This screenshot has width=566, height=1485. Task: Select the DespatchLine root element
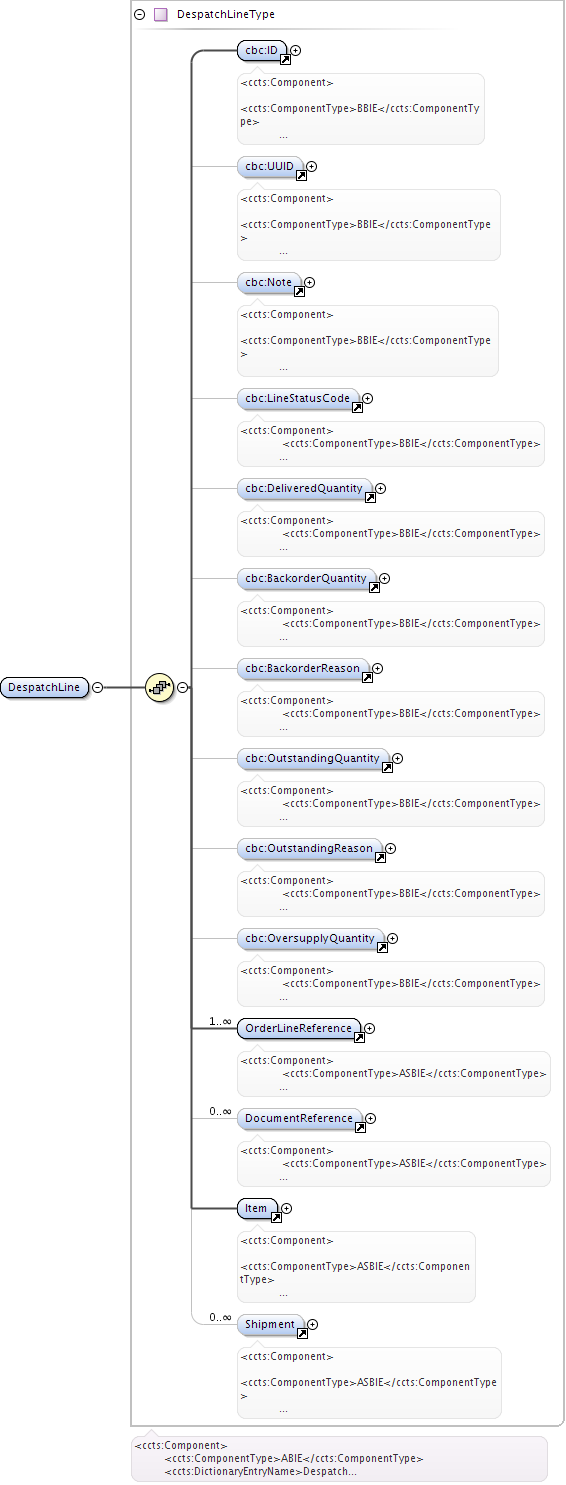[x=45, y=687]
